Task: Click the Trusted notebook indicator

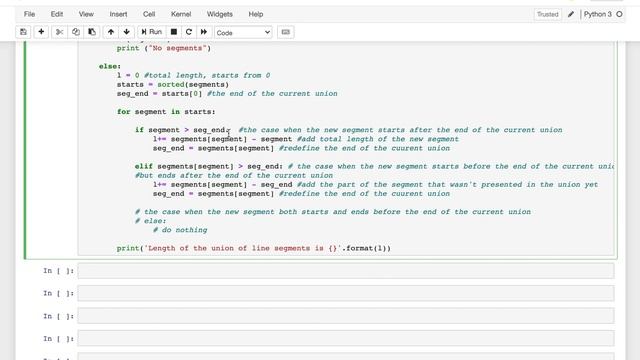Action: 547,14
